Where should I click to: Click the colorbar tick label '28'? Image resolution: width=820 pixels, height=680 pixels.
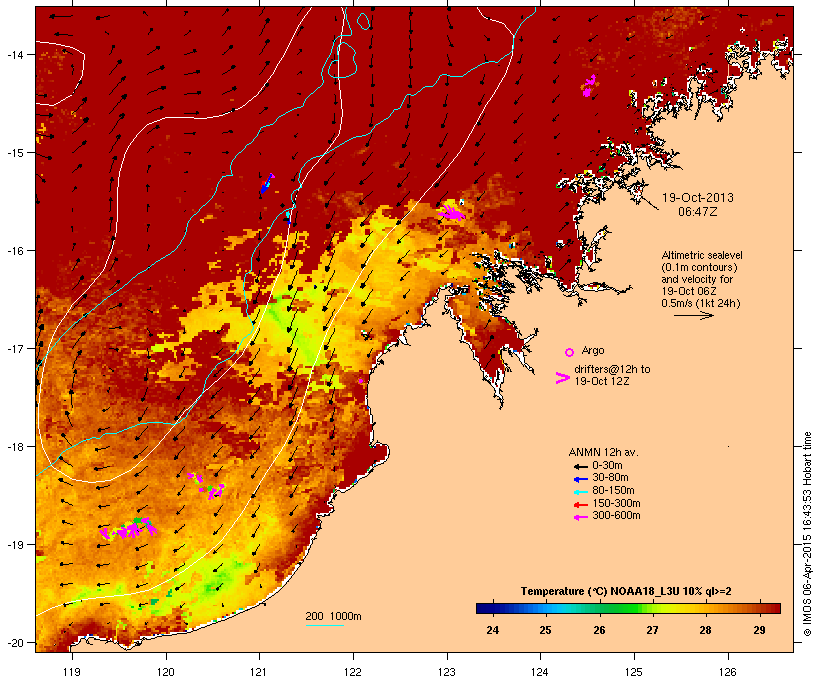[x=705, y=630]
